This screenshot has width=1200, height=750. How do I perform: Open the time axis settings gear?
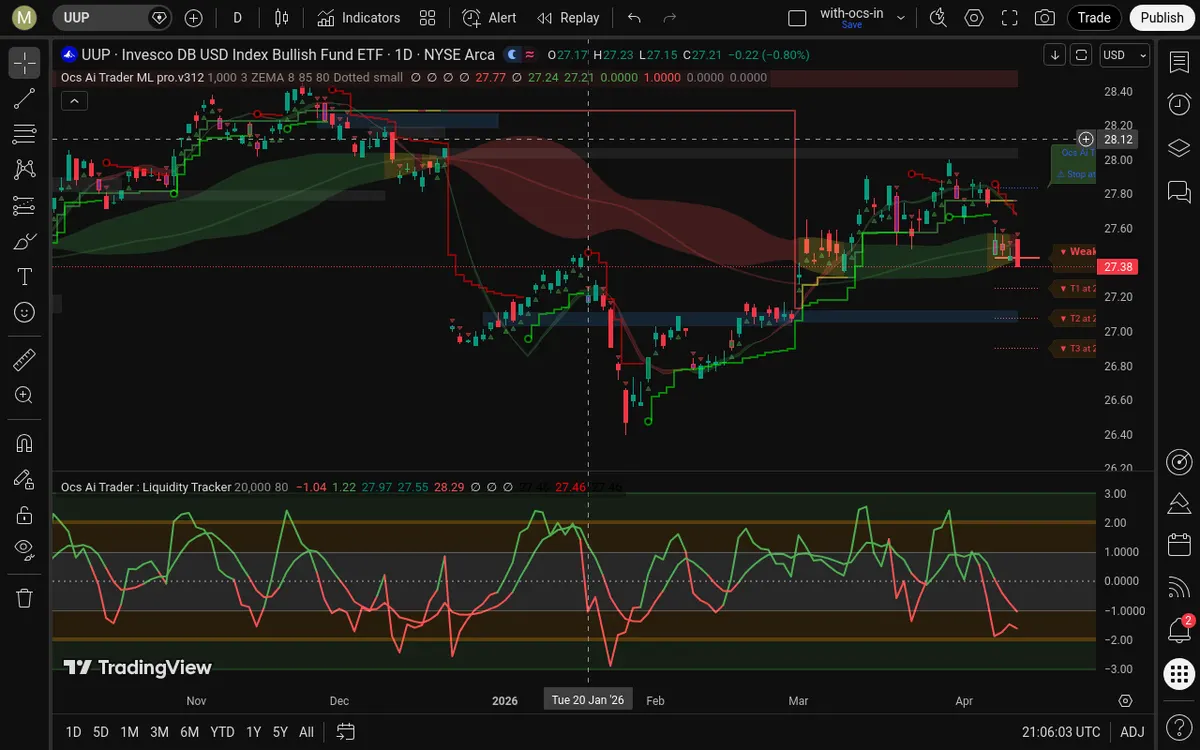pyautogui.click(x=1126, y=700)
